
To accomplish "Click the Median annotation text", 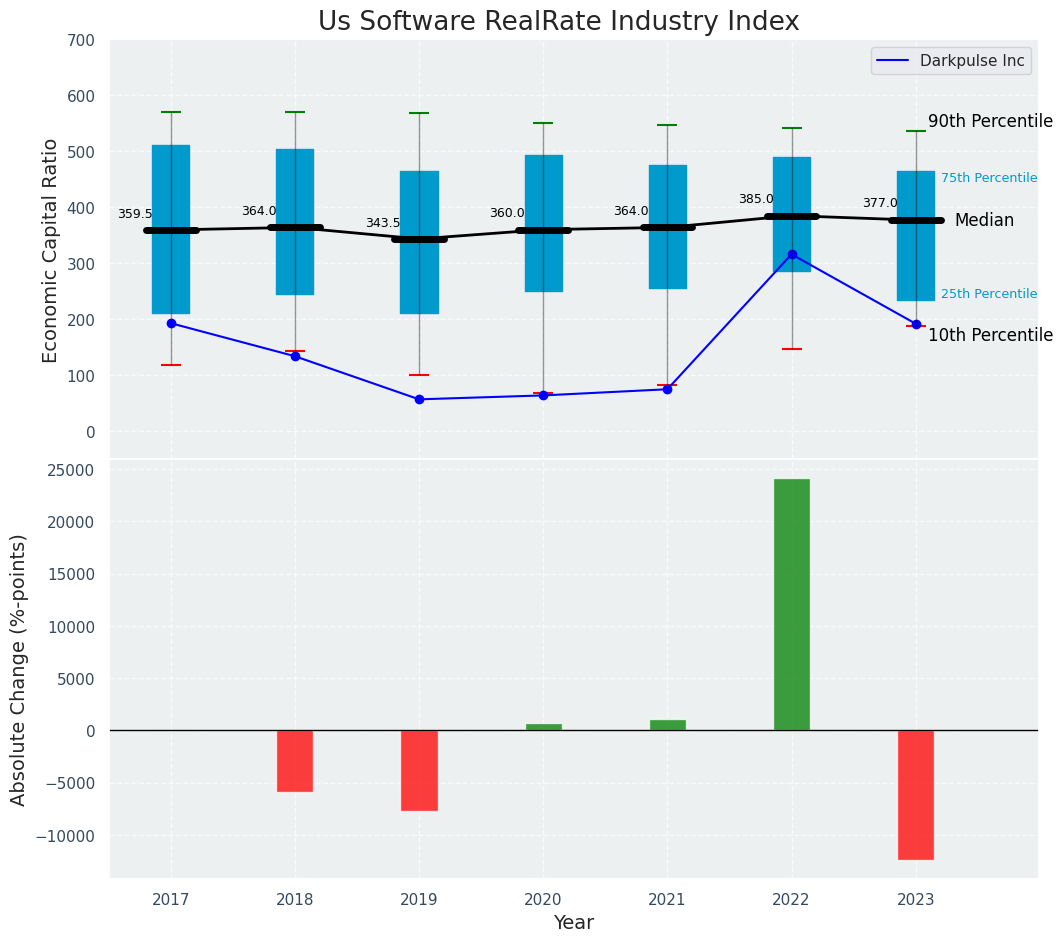I will 984,220.
